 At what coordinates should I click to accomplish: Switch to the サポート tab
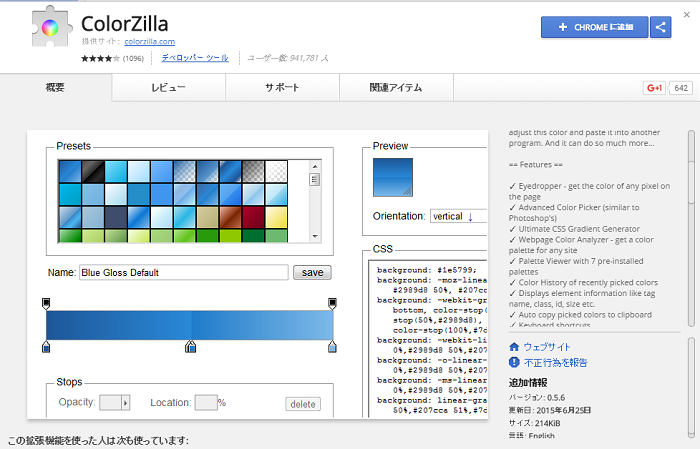282,87
